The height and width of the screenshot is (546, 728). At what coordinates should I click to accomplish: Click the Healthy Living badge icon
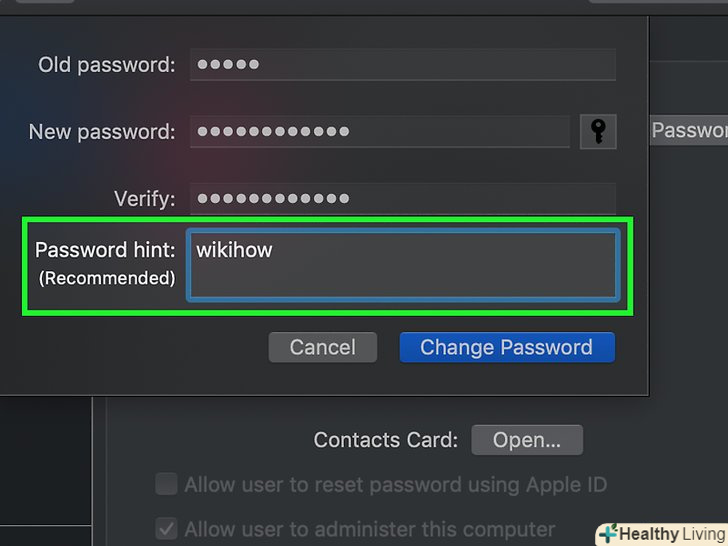click(608, 534)
